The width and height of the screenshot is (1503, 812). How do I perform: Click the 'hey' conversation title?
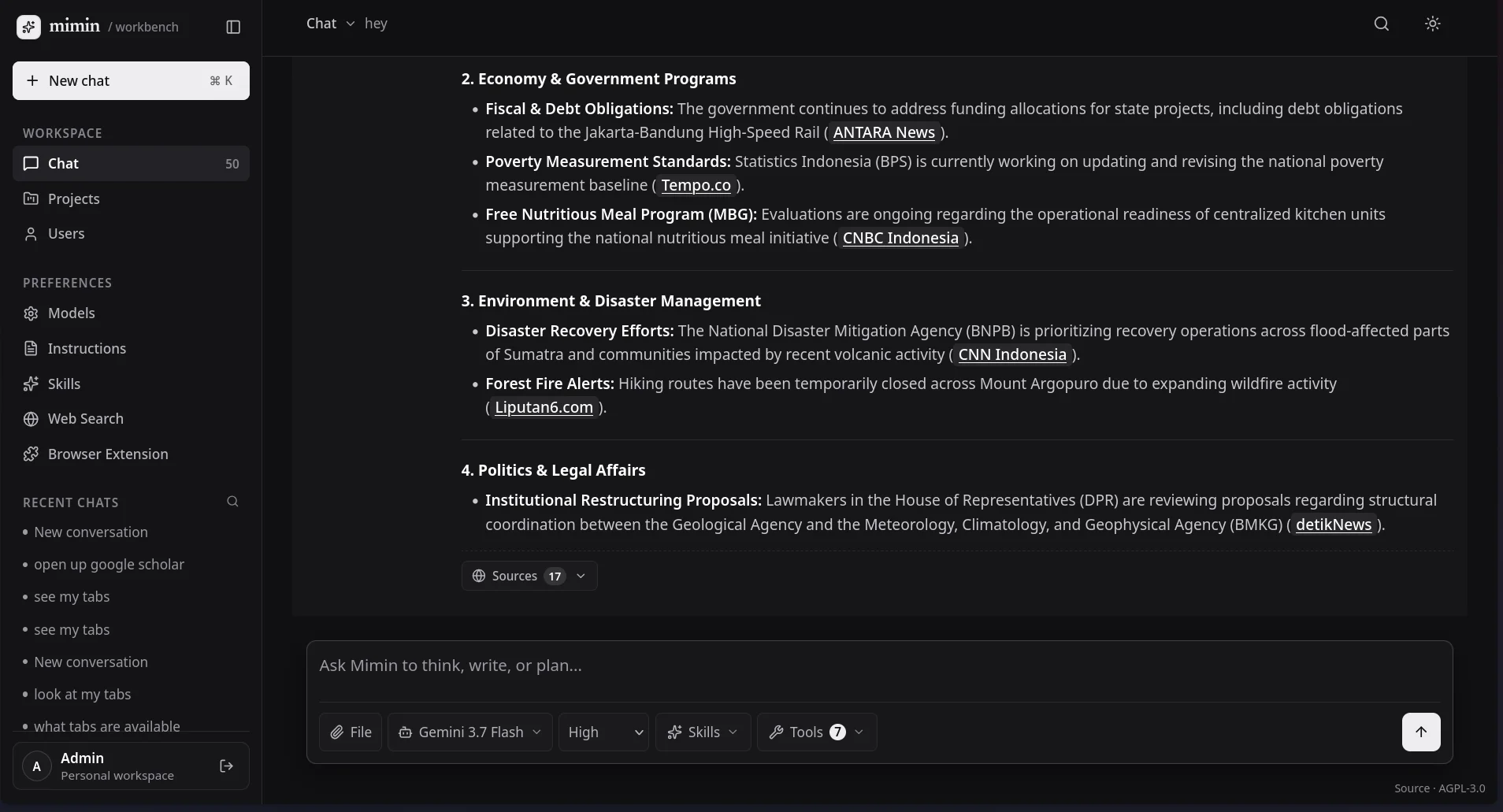coord(376,24)
